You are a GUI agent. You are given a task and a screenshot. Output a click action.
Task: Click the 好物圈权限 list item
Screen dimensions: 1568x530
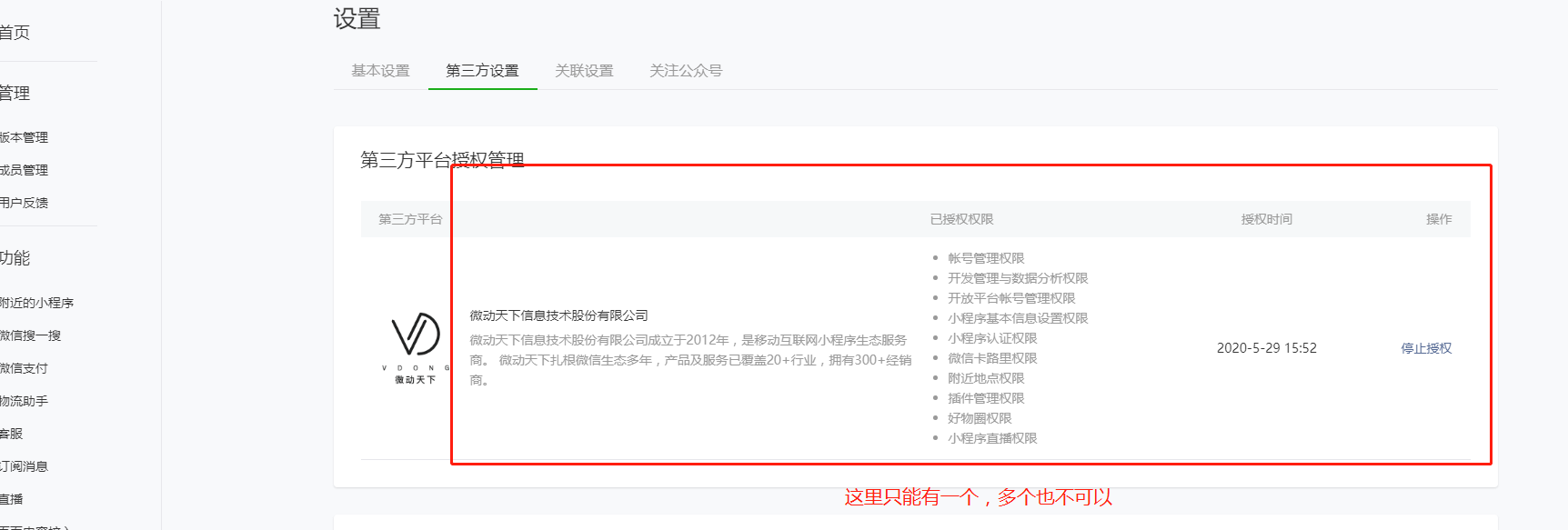(980, 418)
